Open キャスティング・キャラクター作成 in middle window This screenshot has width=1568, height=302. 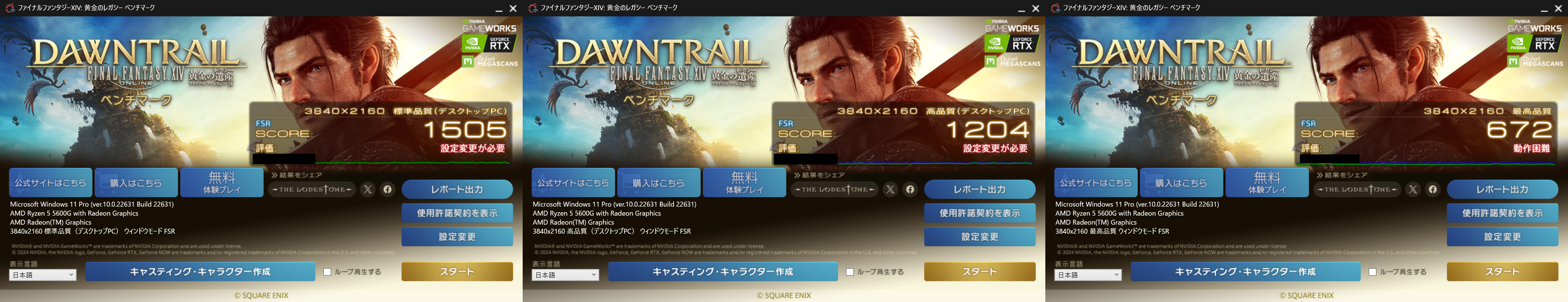[723, 272]
